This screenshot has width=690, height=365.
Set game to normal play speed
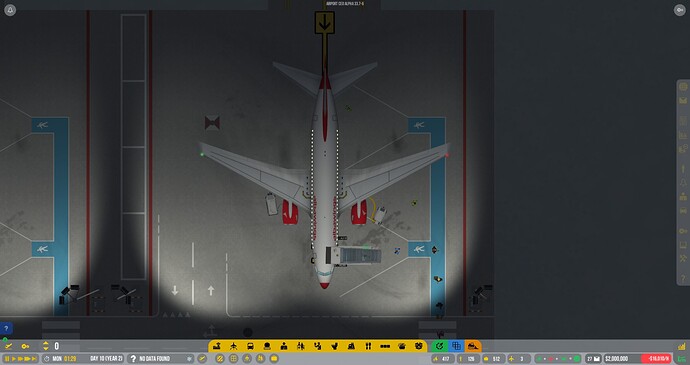point(14,359)
